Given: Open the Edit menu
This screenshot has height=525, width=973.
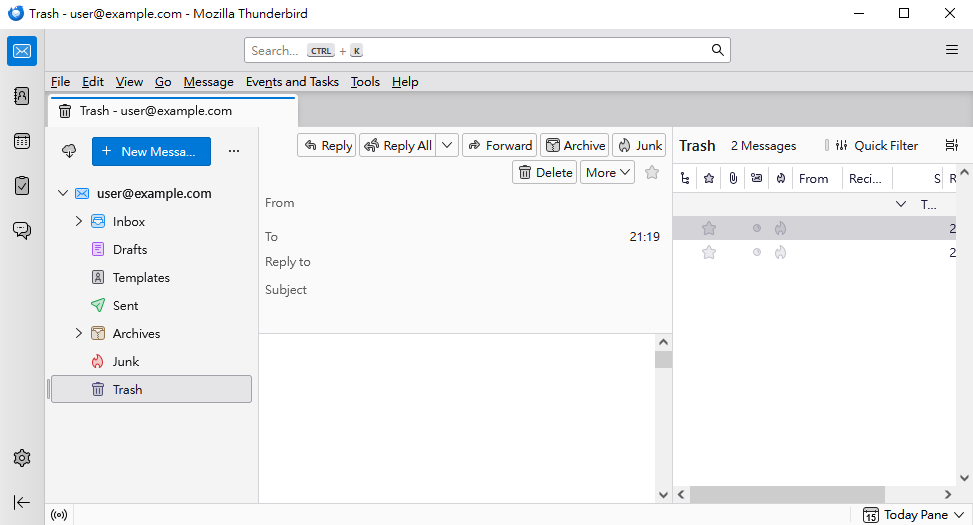Looking at the screenshot, I should 92,82.
